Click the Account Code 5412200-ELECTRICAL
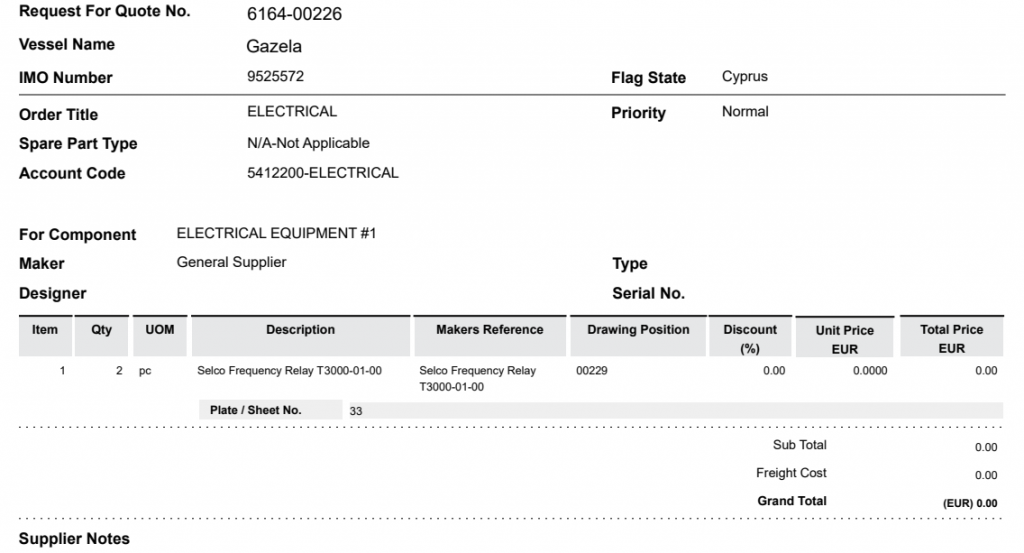Screen dimensions: 1024x553 [323, 173]
